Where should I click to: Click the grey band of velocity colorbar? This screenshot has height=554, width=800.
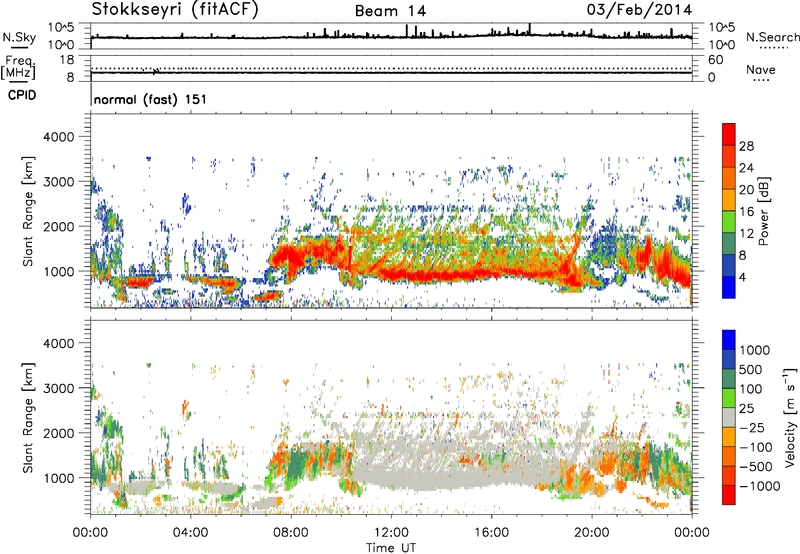[729, 418]
